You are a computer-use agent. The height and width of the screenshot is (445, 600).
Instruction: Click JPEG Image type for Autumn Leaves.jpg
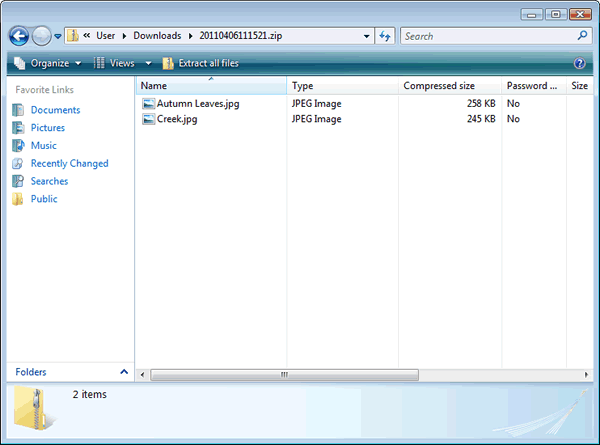(x=316, y=104)
